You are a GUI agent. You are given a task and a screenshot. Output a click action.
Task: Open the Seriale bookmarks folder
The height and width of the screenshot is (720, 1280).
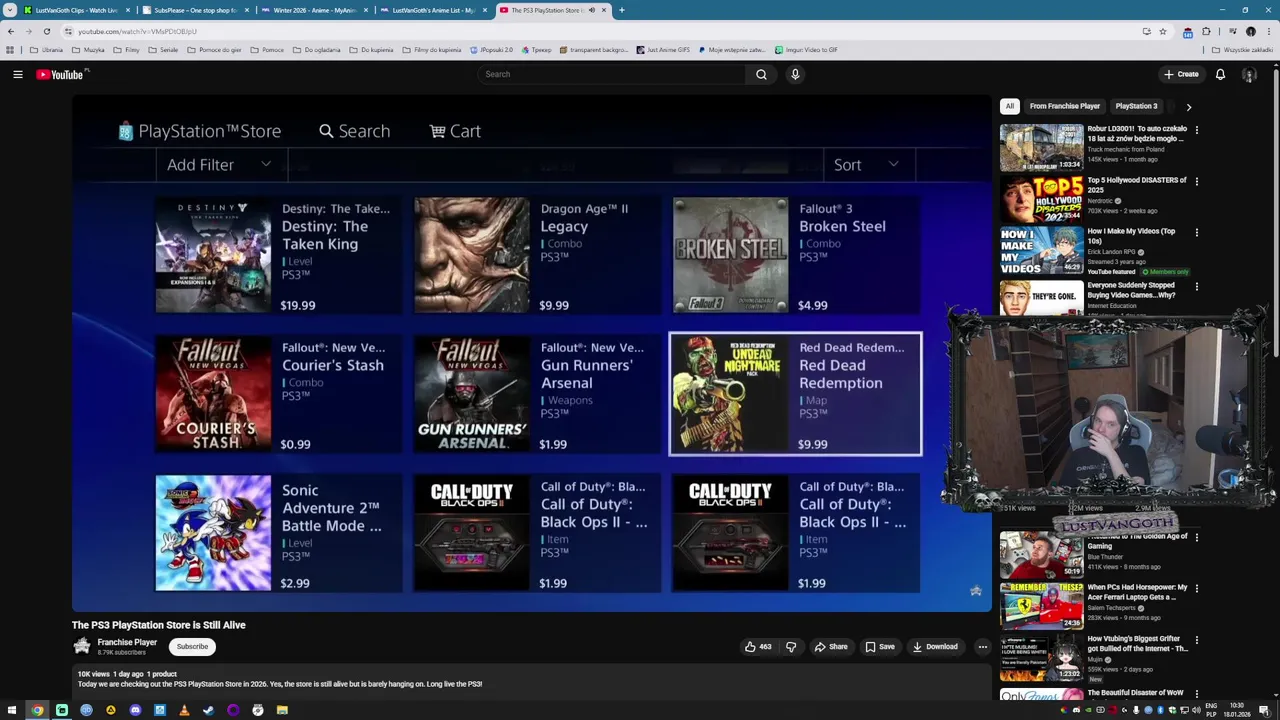click(x=163, y=49)
